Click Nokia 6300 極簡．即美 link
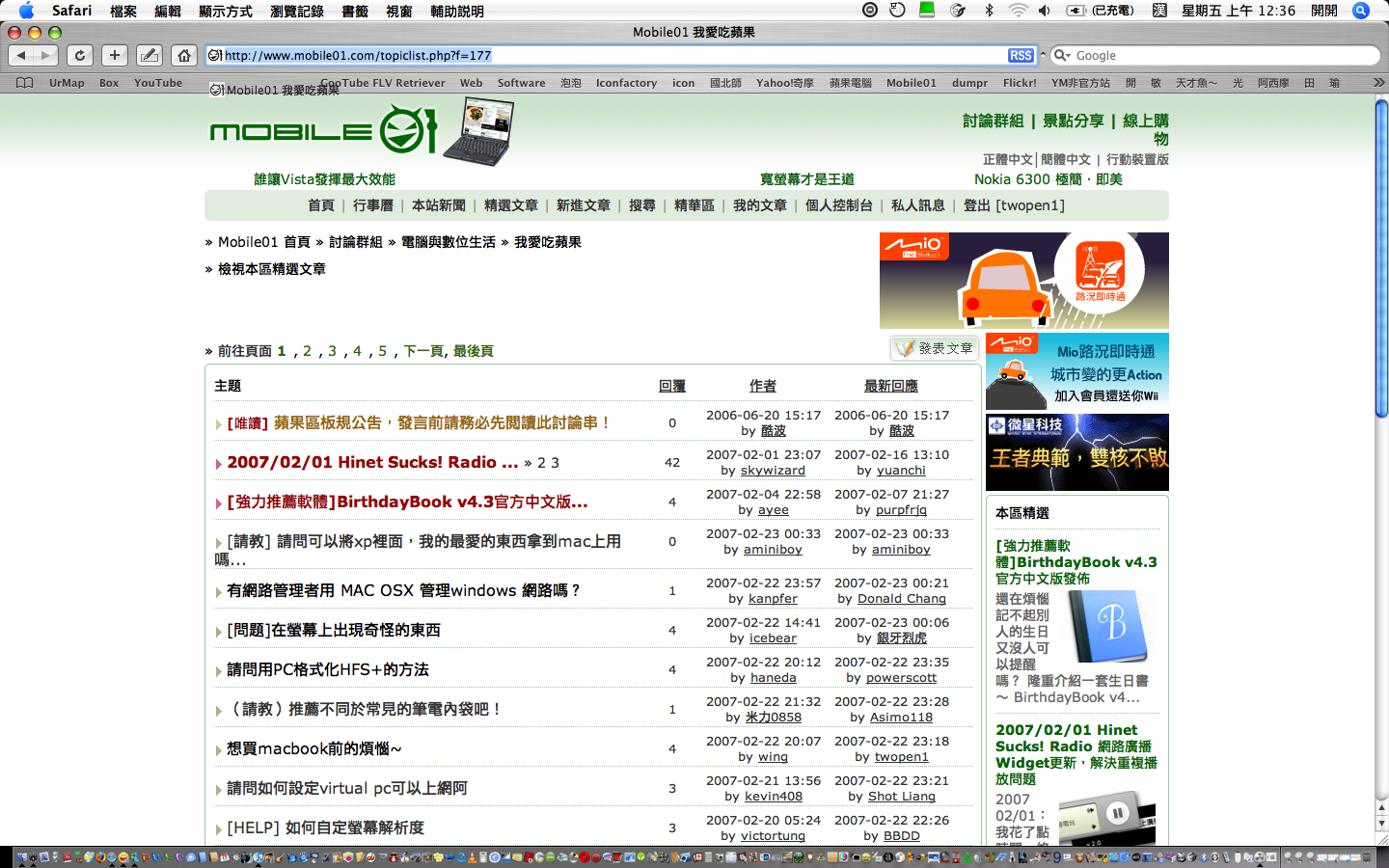This screenshot has height=868, width=1389. (x=1048, y=179)
